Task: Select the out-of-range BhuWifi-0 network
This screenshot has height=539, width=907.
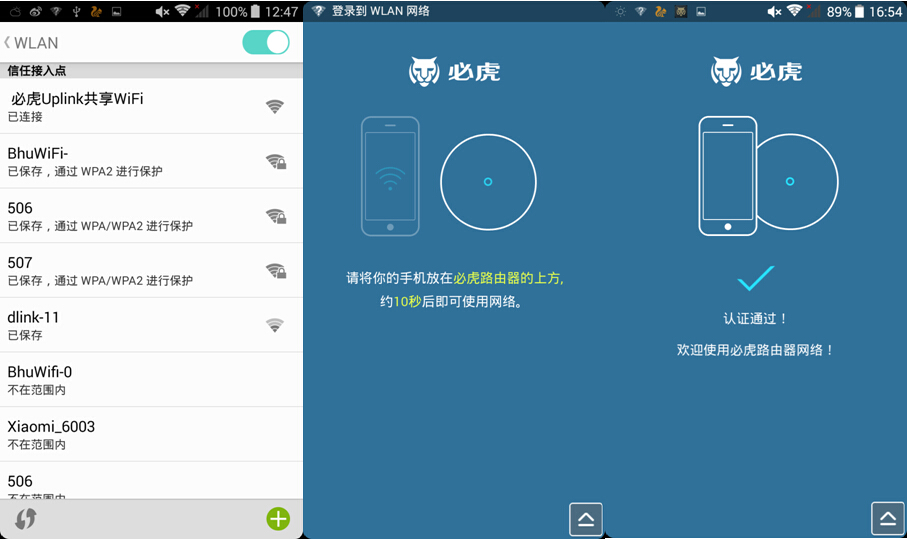Action: 152,379
